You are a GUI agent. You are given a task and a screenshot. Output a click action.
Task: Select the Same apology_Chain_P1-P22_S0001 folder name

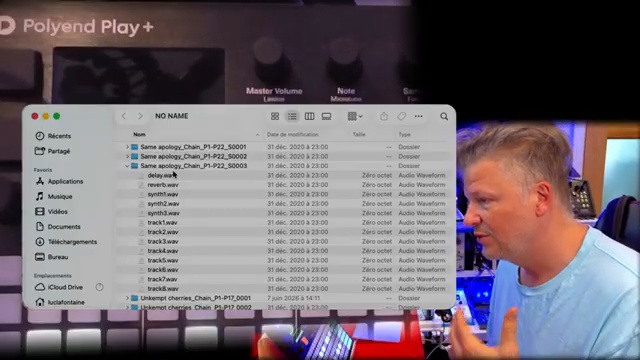click(x=193, y=147)
